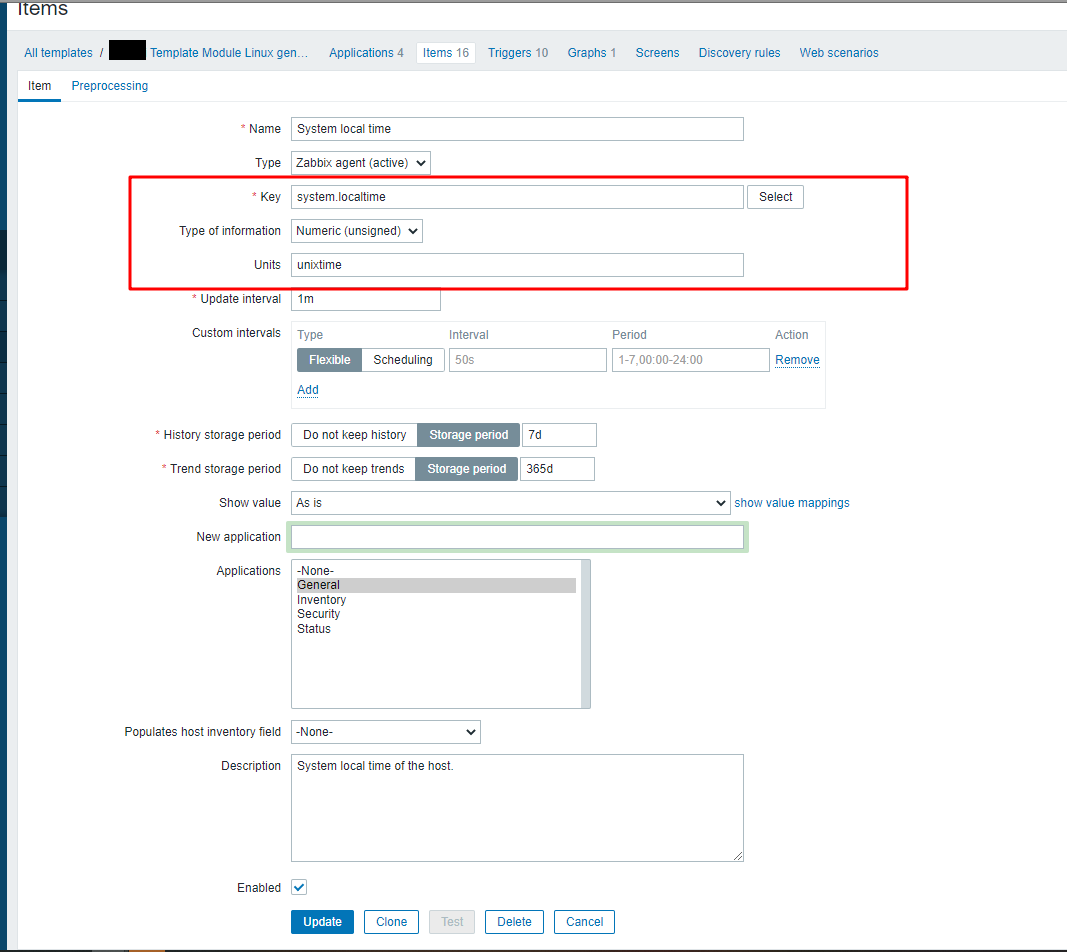The width and height of the screenshot is (1067, 952).
Task: Select Inventory in Applications list
Action: 321,600
